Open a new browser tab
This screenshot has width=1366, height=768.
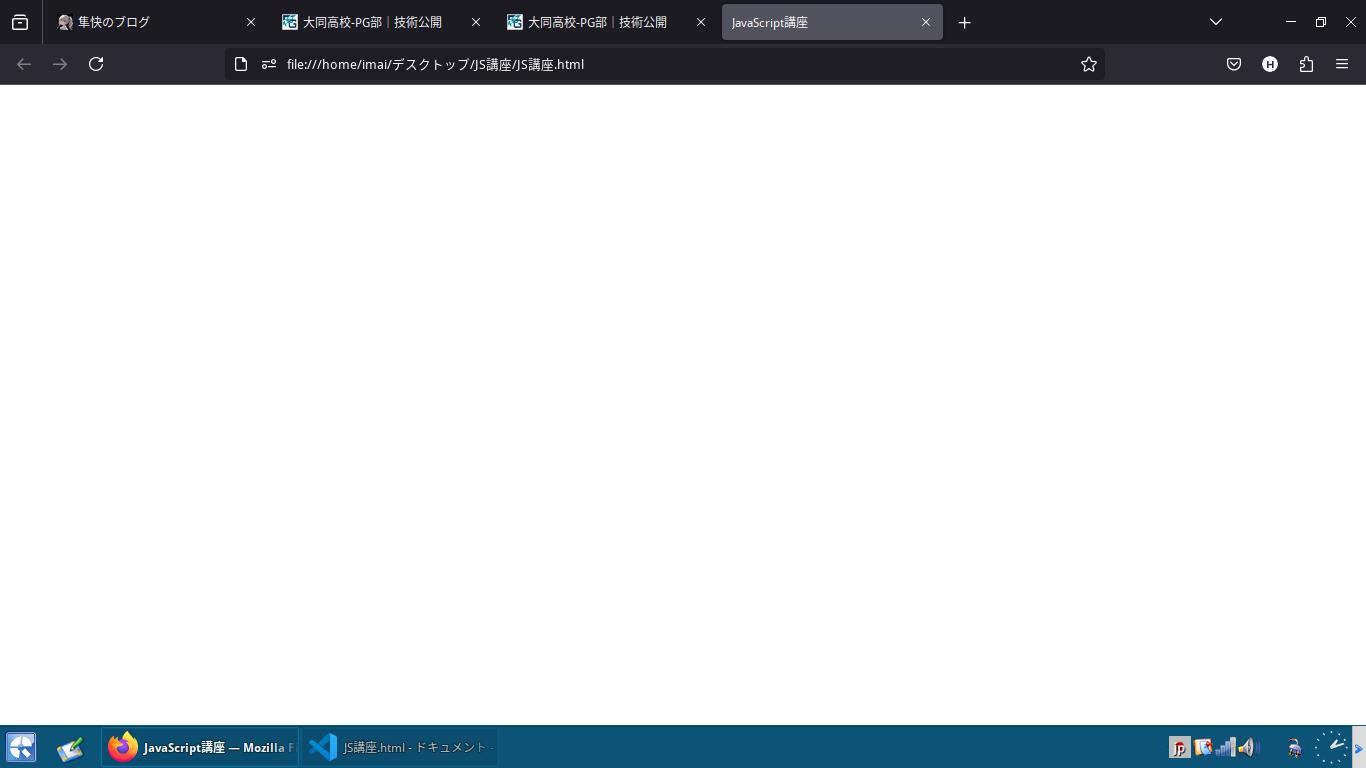(x=964, y=22)
